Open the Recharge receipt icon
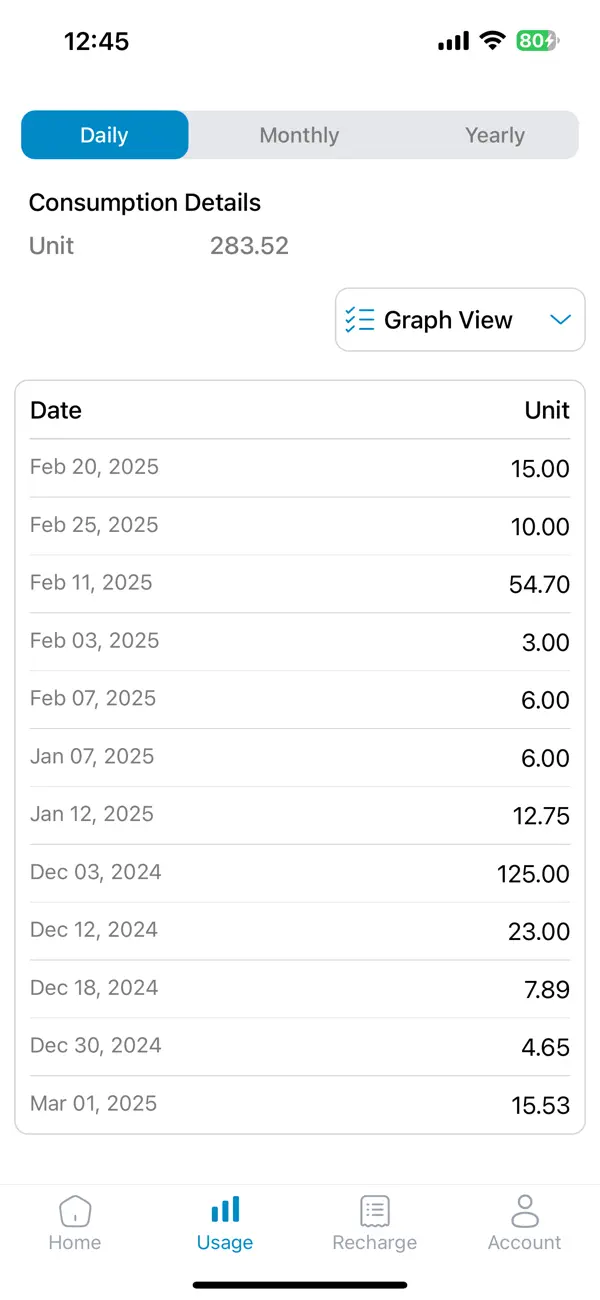Viewport: 600px width, 1300px height. (x=375, y=1211)
